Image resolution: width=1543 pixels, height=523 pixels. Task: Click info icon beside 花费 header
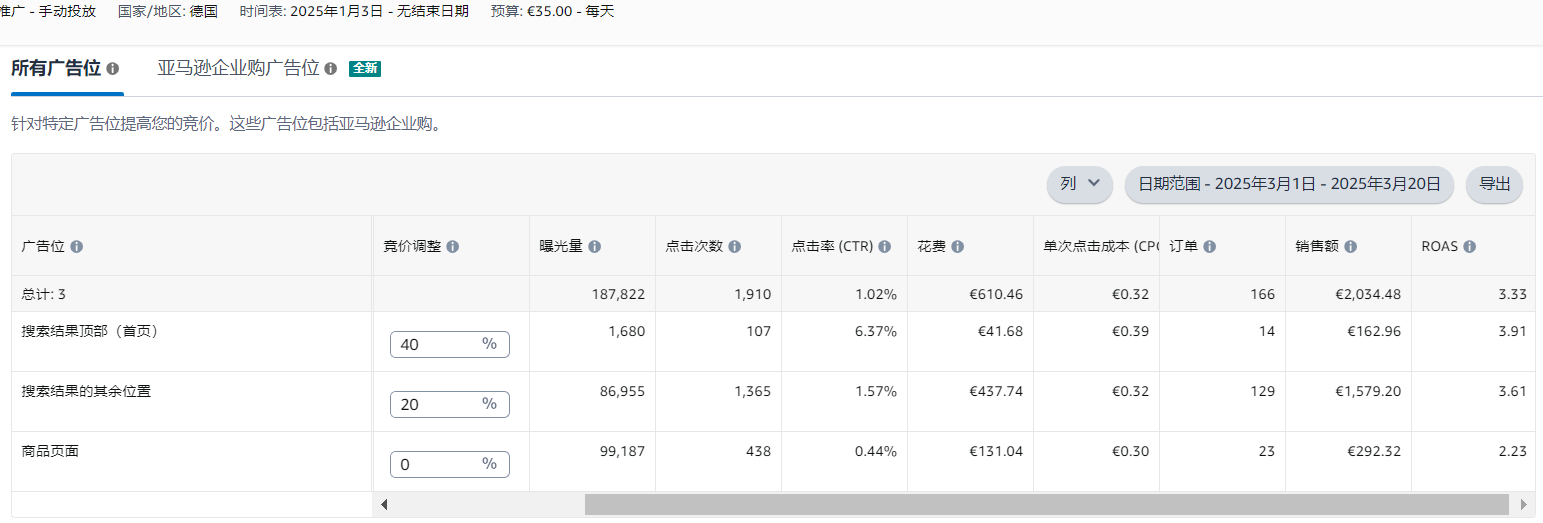point(957,246)
